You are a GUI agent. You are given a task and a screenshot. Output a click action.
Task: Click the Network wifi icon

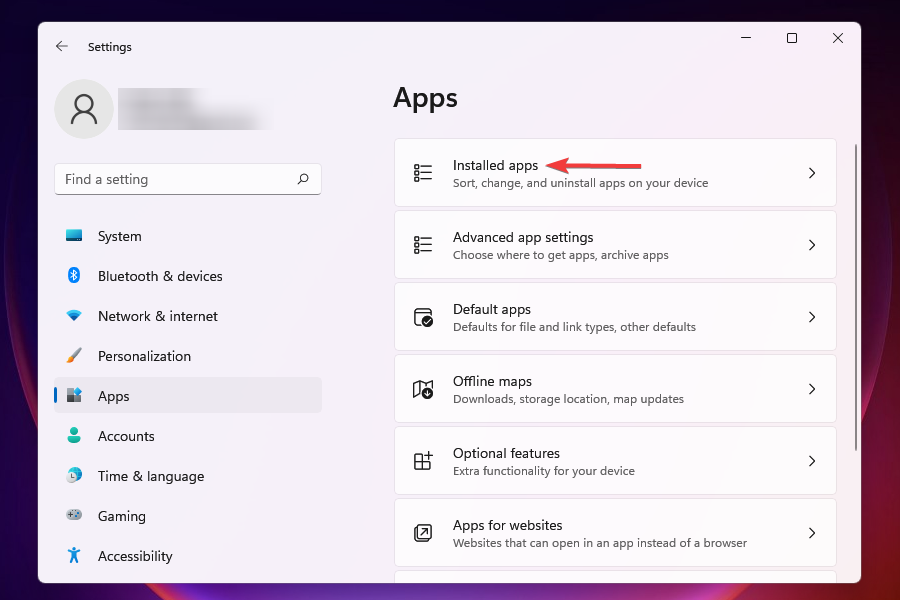pos(74,316)
